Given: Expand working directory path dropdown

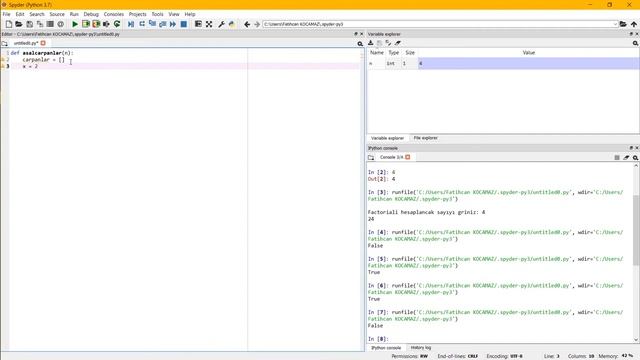Looking at the screenshot, I should coord(615,24).
